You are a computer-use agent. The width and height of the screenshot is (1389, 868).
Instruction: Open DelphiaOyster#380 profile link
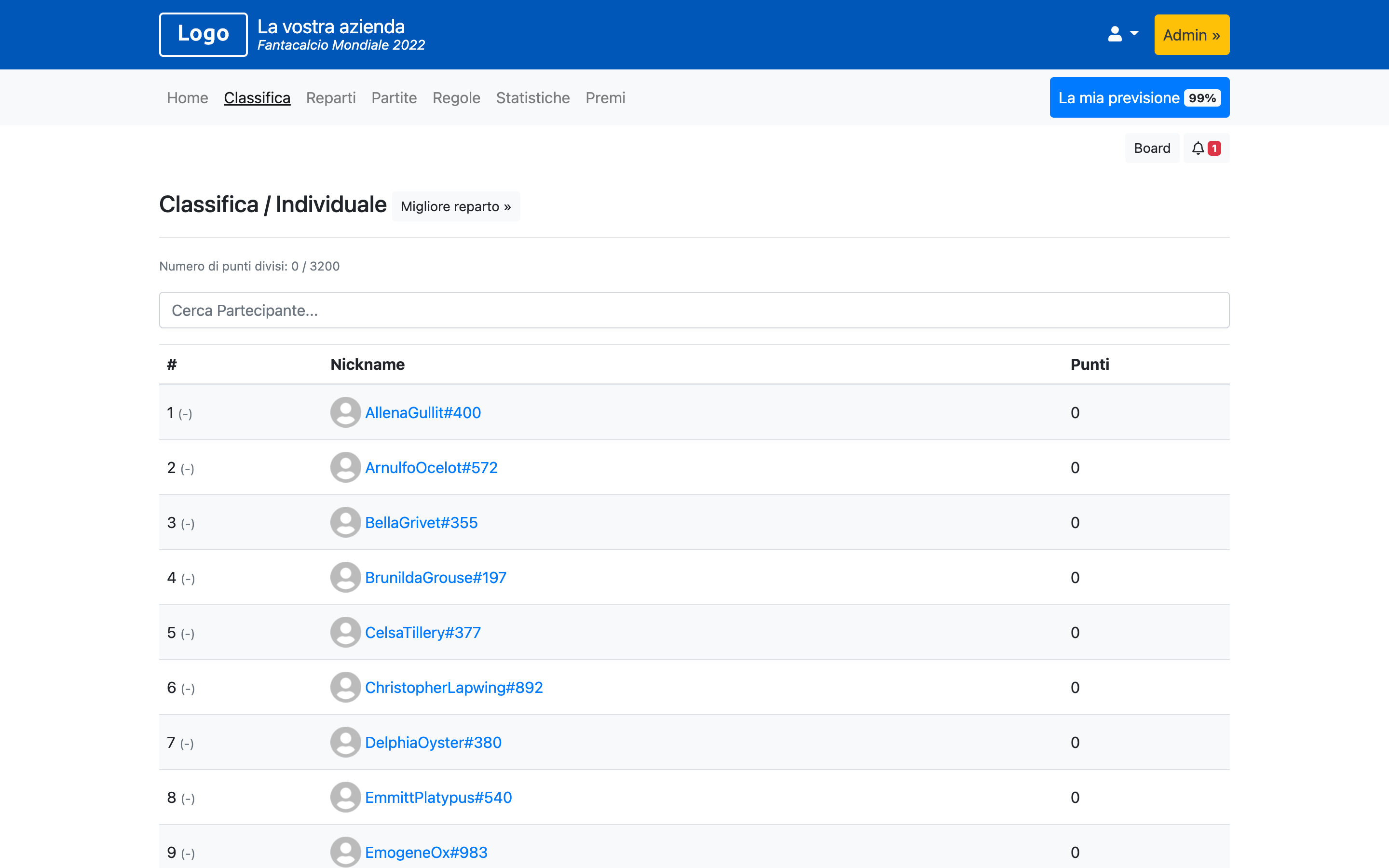tap(434, 742)
